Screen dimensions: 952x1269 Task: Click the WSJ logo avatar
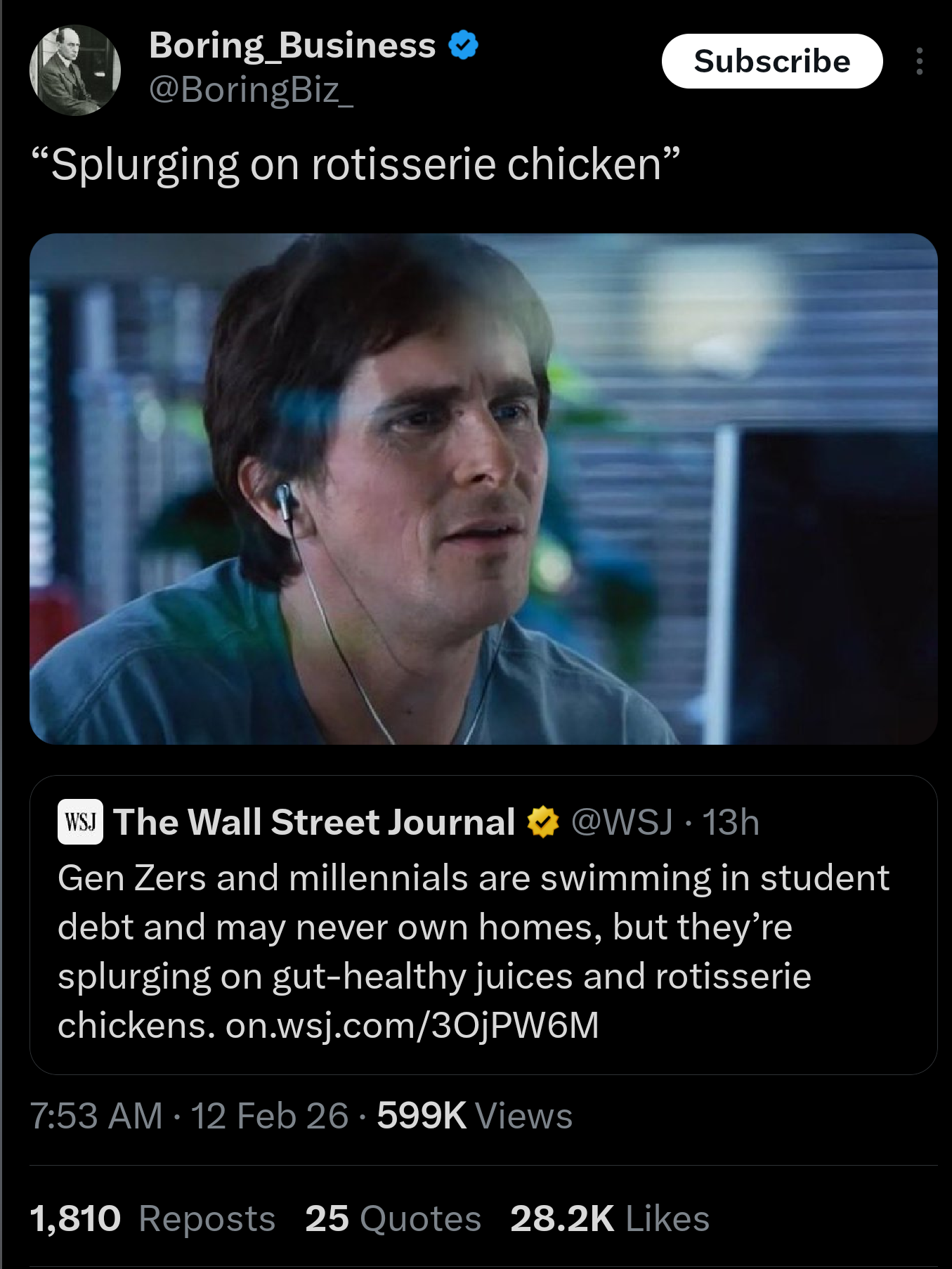click(x=80, y=821)
